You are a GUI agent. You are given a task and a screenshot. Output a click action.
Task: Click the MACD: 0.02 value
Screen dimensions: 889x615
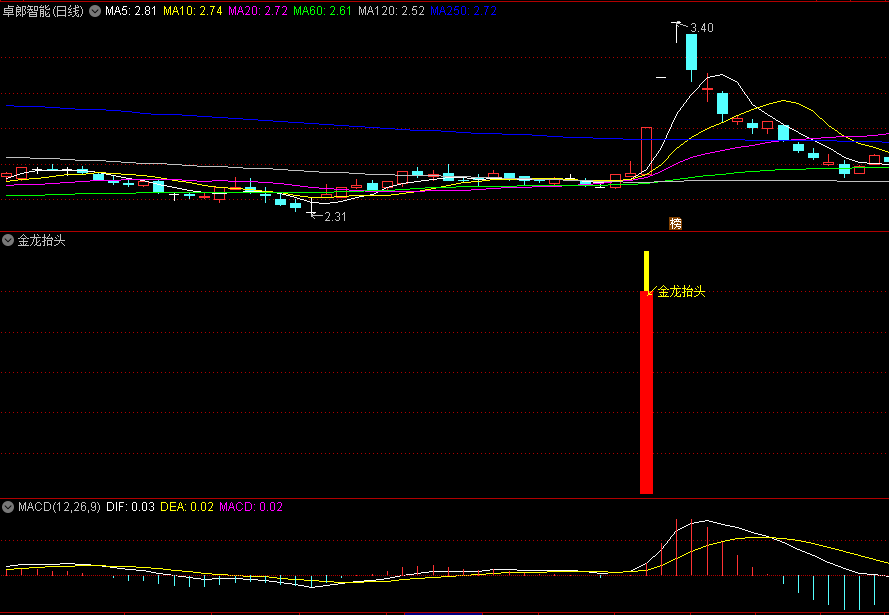click(x=251, y=507)
